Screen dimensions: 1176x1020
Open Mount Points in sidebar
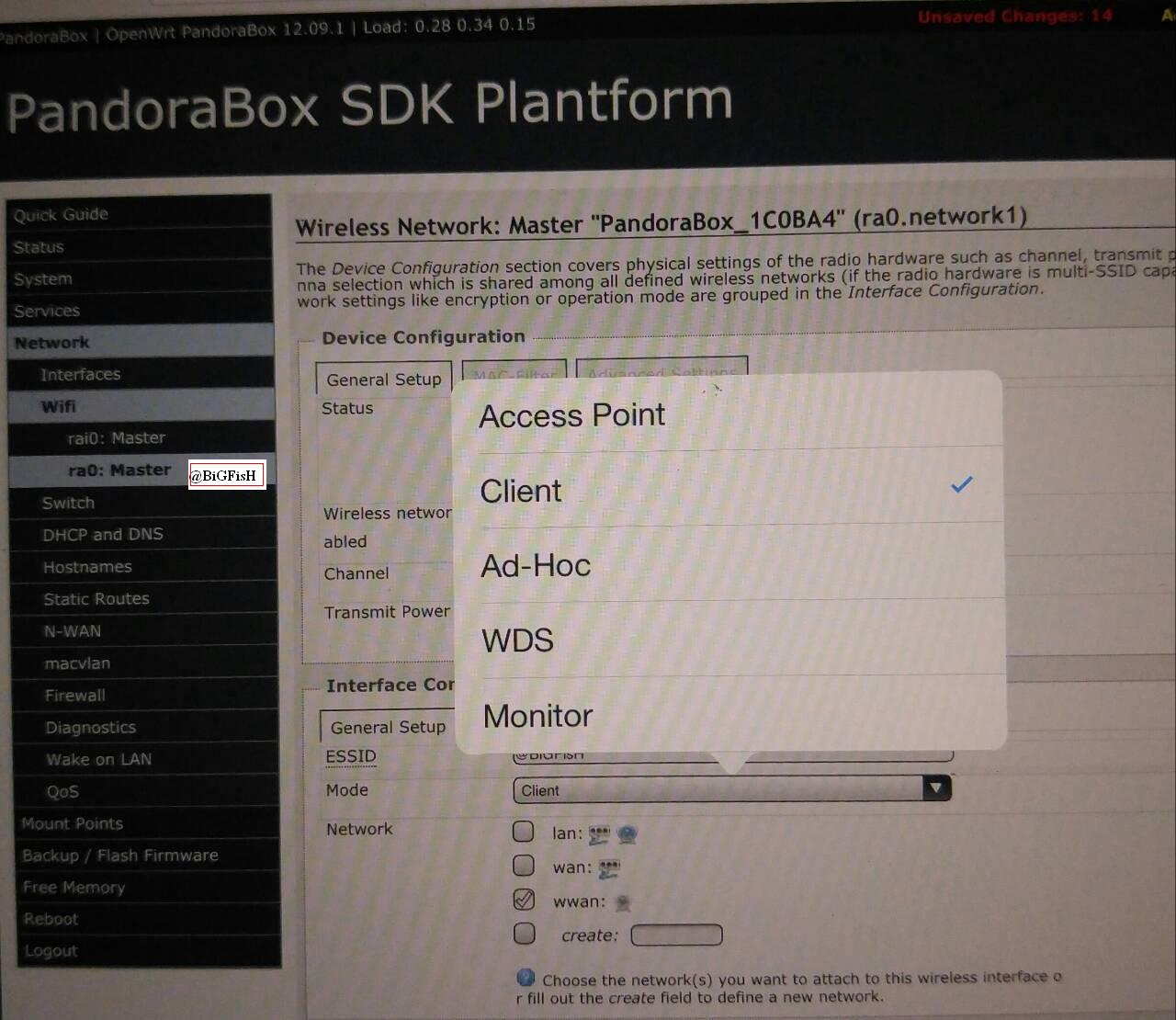148,822
